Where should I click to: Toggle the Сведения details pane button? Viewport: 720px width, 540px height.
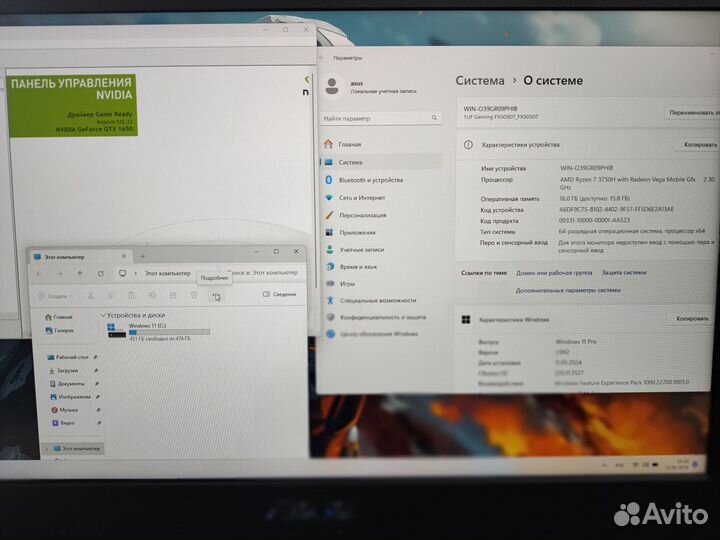279,295
